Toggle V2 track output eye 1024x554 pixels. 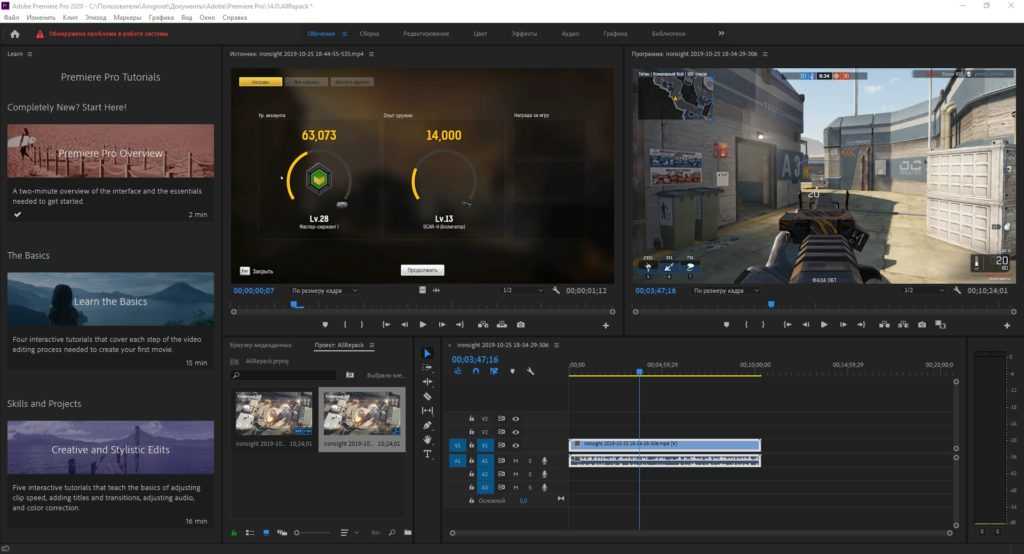515,432
